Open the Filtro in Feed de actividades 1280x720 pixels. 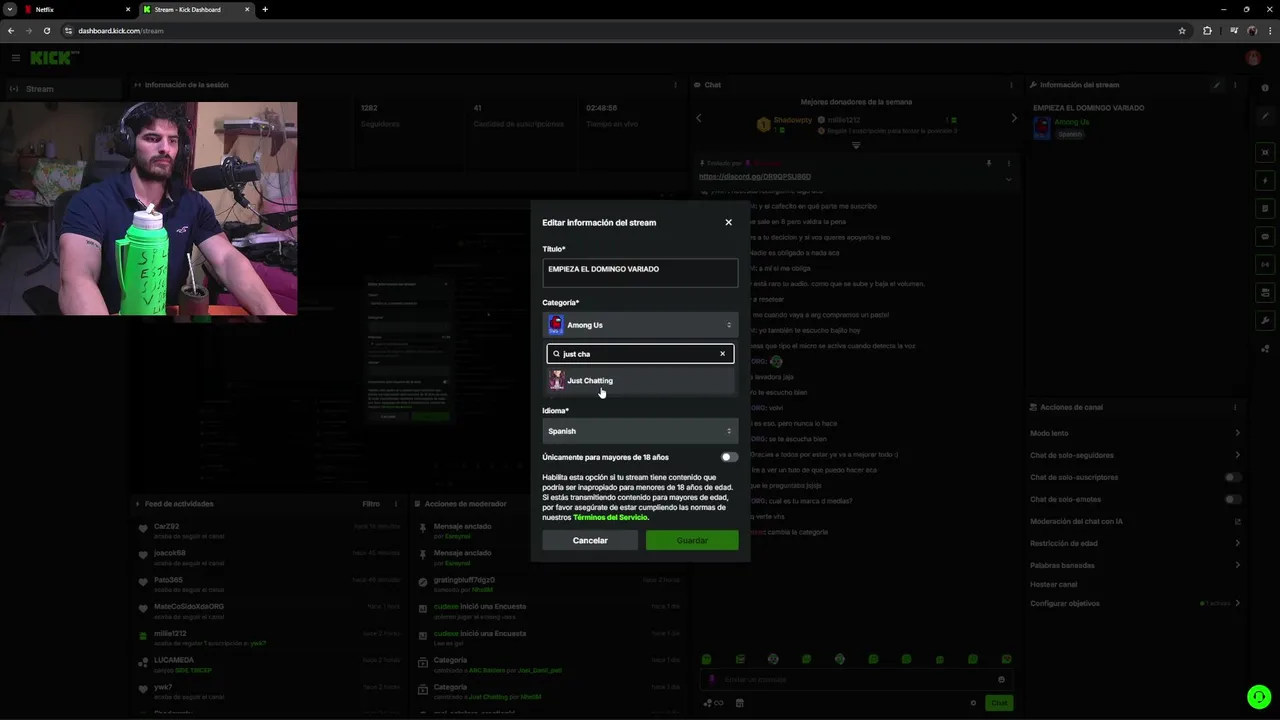[x=371, y=504]
